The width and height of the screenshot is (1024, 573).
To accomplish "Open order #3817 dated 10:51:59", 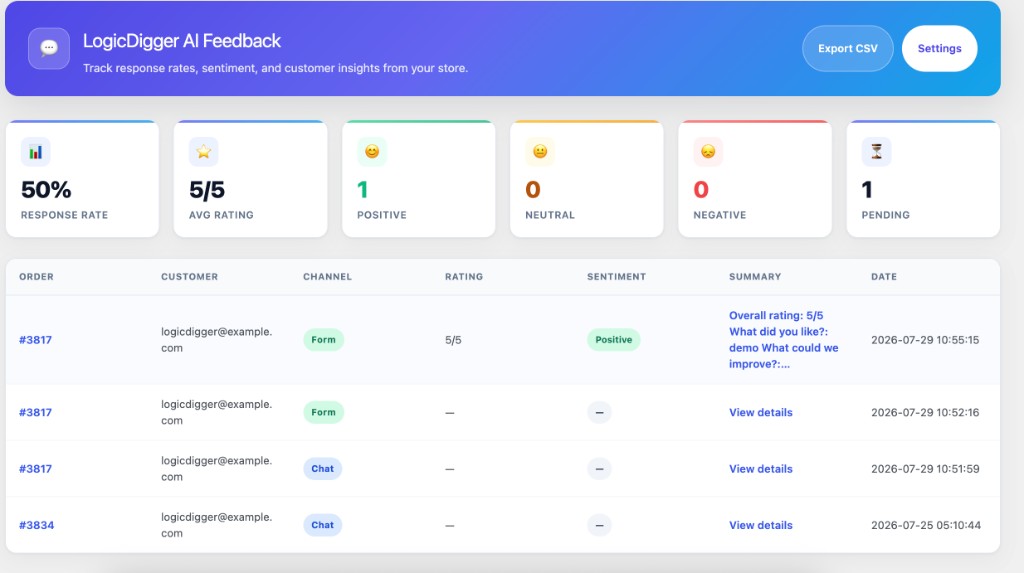I will (35, 468).
